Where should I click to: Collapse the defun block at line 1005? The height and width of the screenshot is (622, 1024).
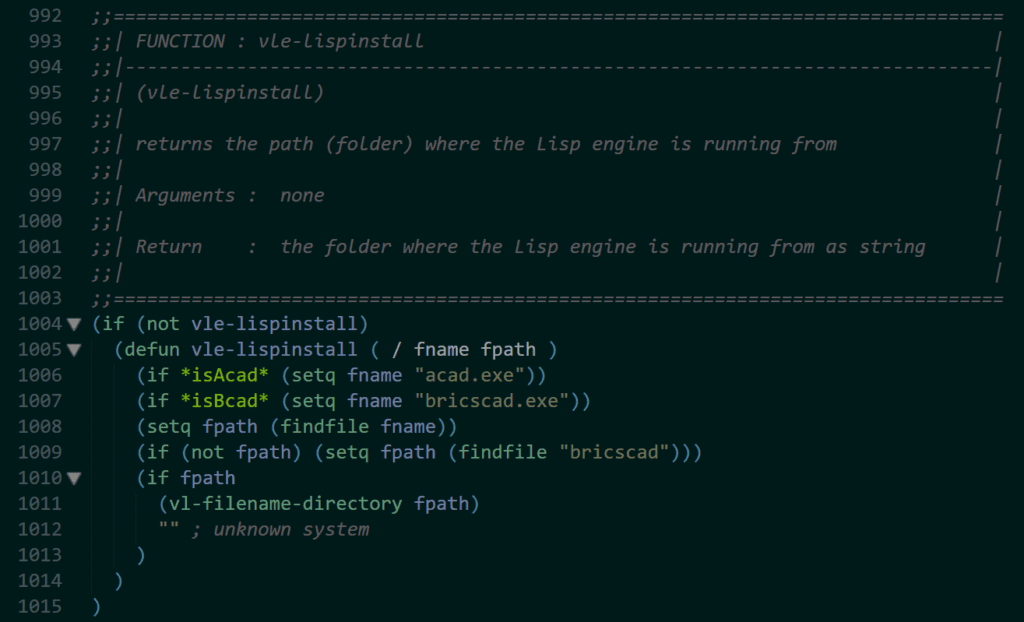point(73,350)
